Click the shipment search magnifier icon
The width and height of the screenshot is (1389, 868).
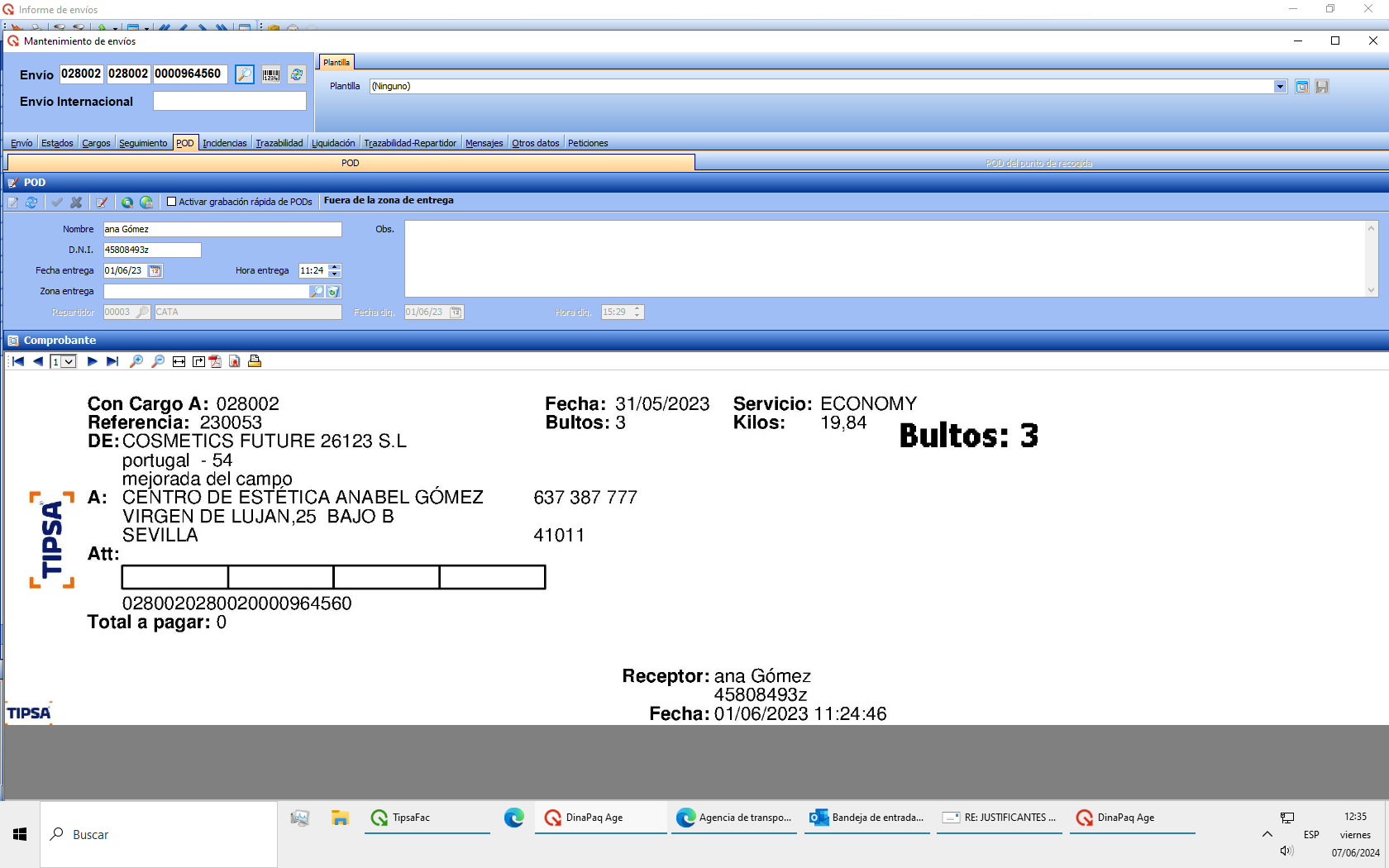tap(245, 74)
